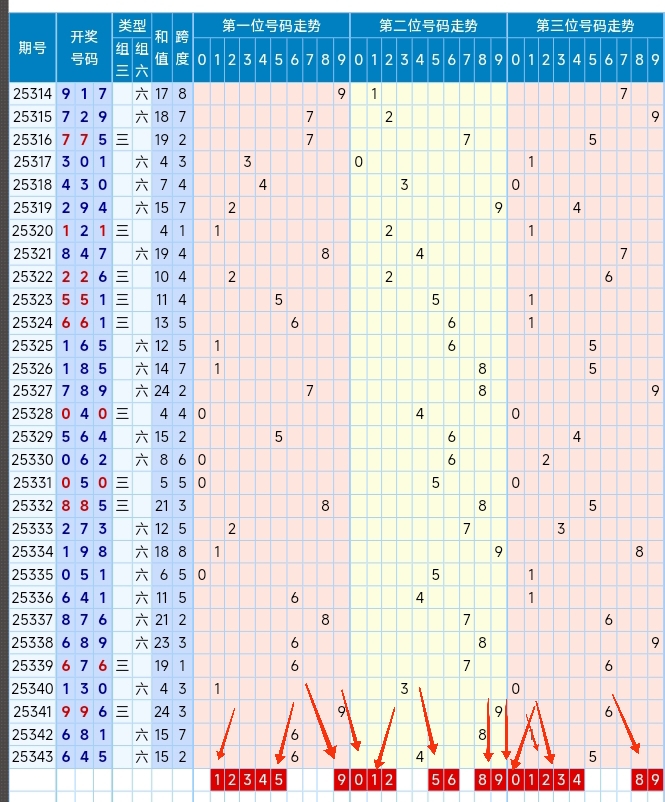Image resolution: width=665 pixels, height=802 pixels.
Task: Click the 组六 sub-header
Action: (x=142, y=60)
